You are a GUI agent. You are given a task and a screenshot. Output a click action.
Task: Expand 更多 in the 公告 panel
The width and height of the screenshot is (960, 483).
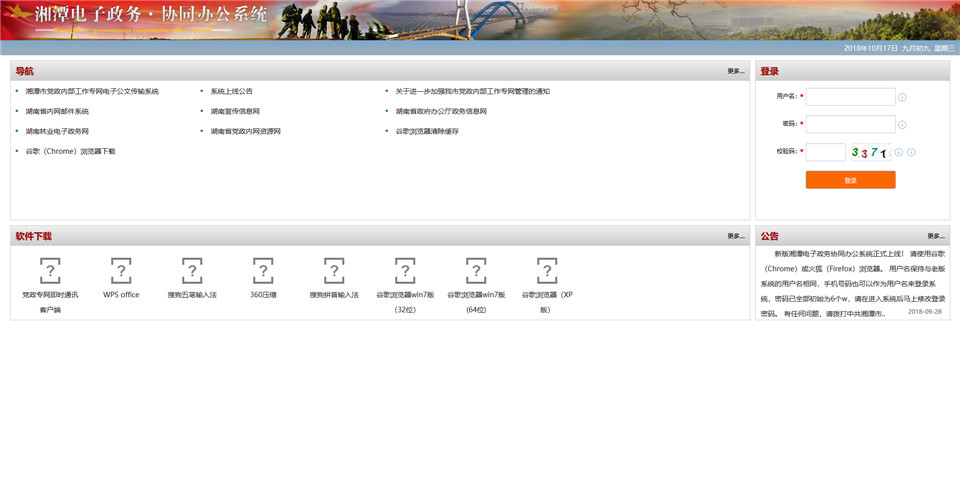pyautogui.click(x=935, y=237)
